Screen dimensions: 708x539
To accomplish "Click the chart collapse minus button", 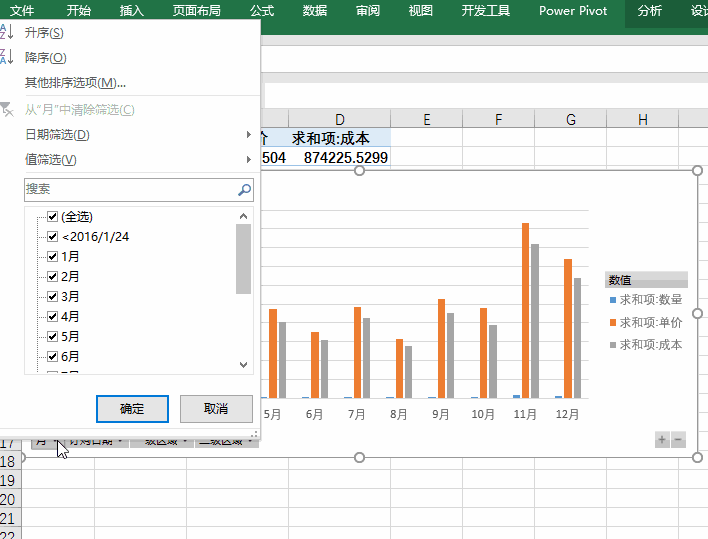I will click(678, 439).
